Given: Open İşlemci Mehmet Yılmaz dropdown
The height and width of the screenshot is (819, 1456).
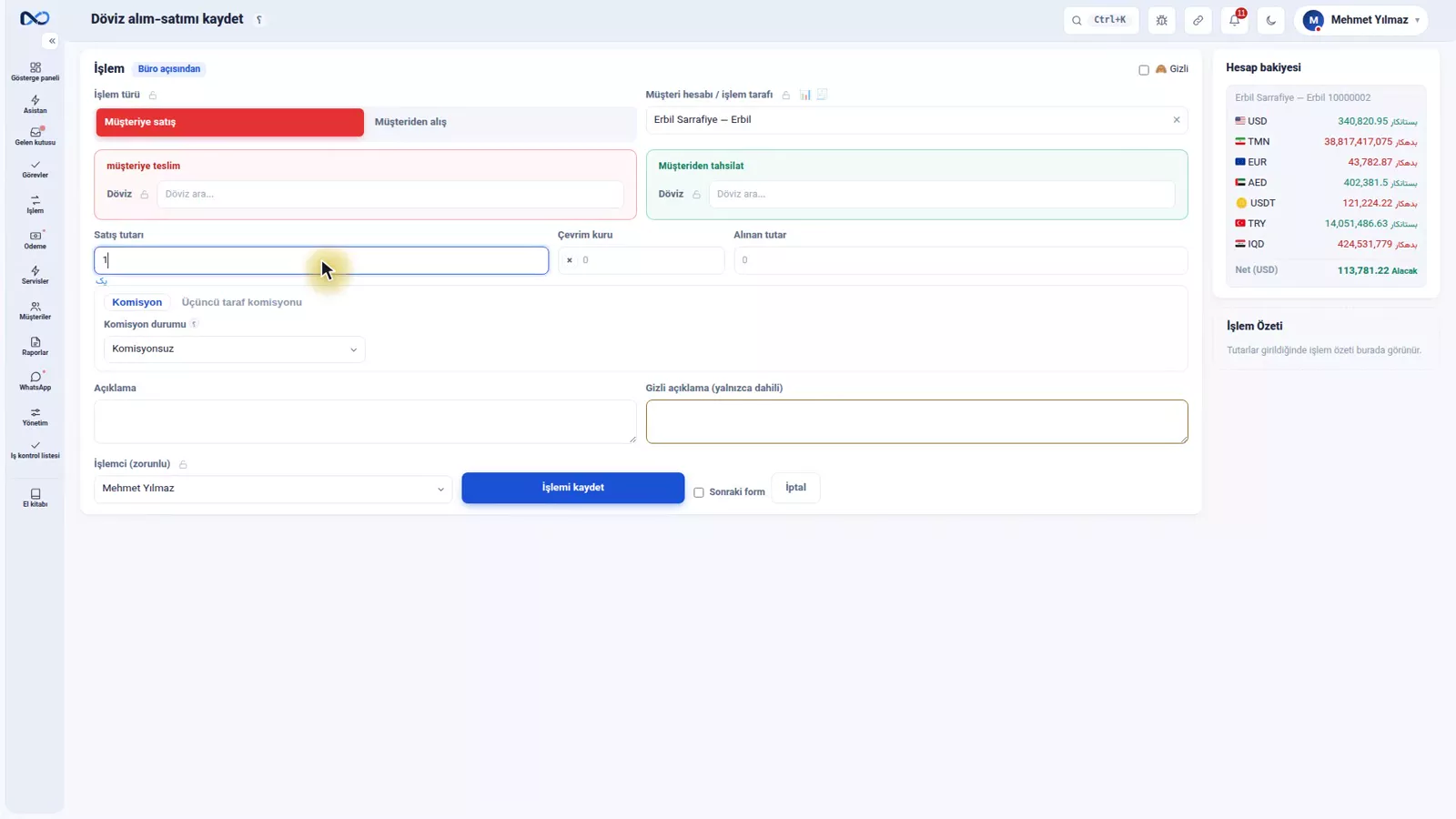Looking at the screenshot, I should click(273, 489).
